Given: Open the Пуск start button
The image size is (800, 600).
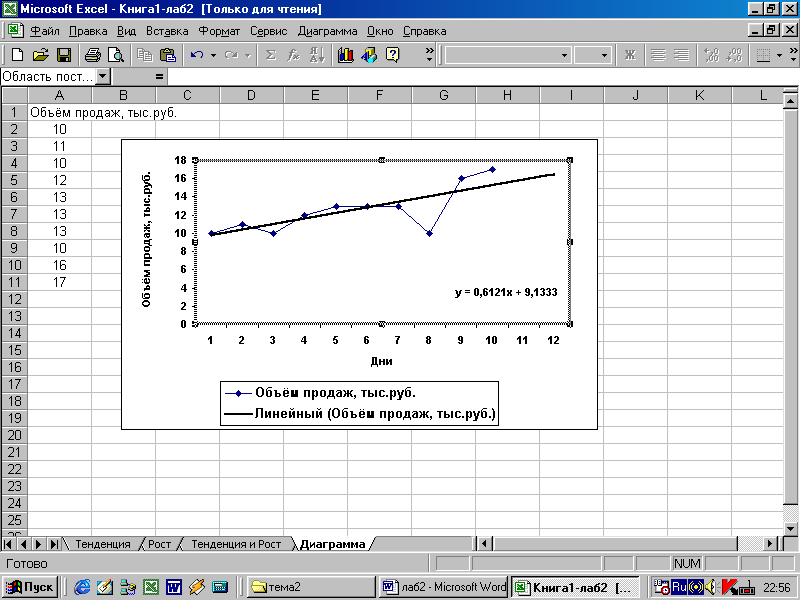Looking at the screenshot, I should point(31,587).
